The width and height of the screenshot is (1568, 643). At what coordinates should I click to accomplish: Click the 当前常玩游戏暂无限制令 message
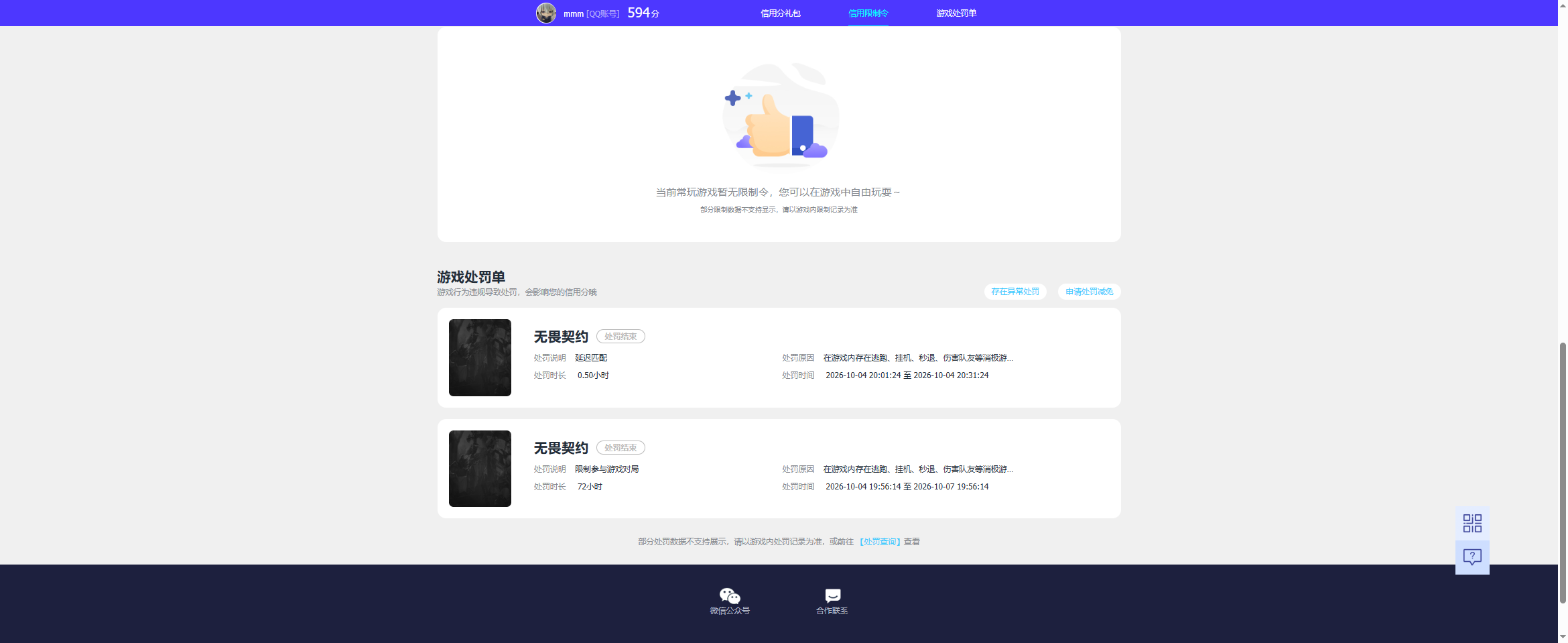tap(778, 192)
